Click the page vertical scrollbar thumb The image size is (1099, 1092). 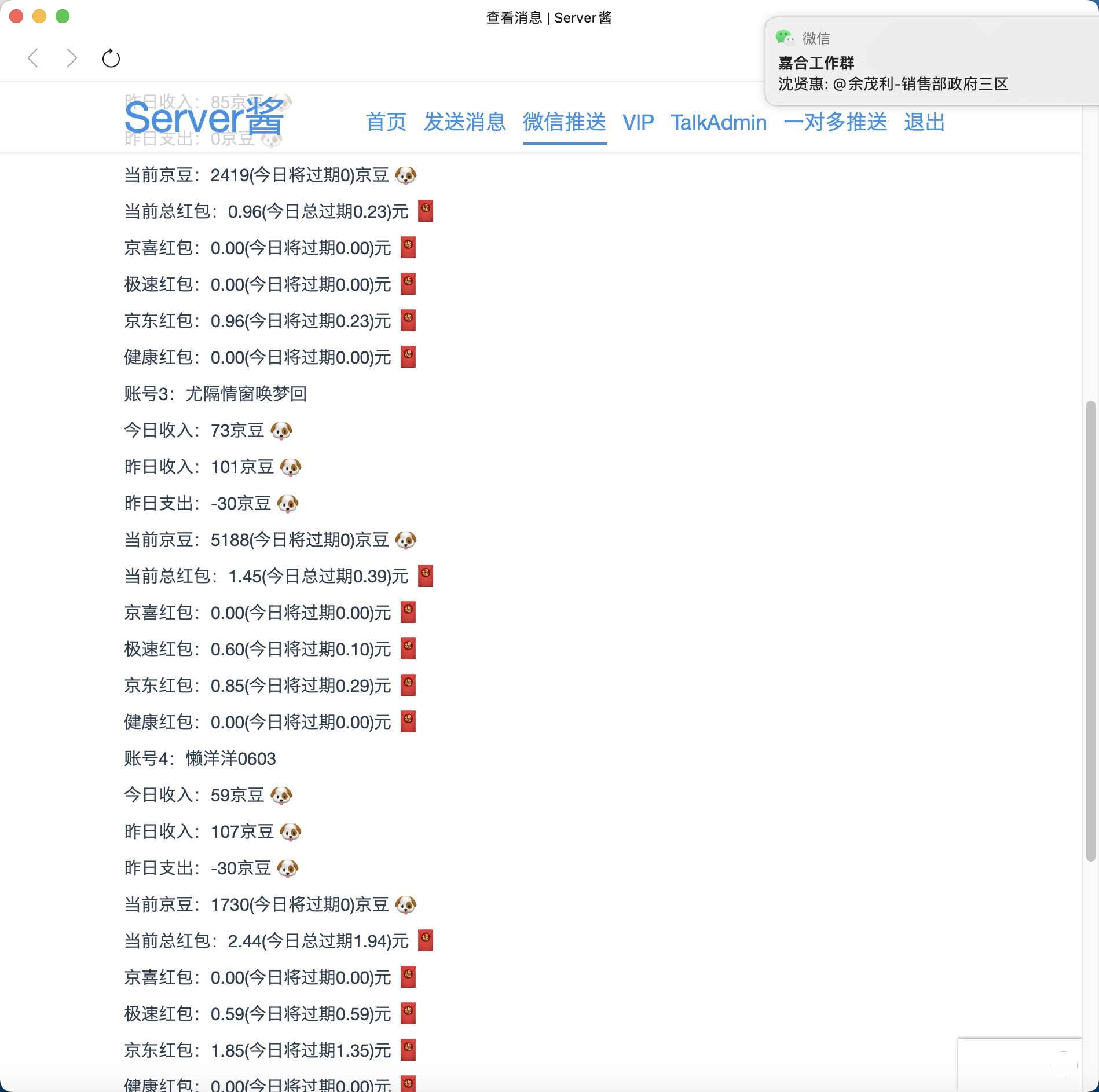pos(1090,631)
